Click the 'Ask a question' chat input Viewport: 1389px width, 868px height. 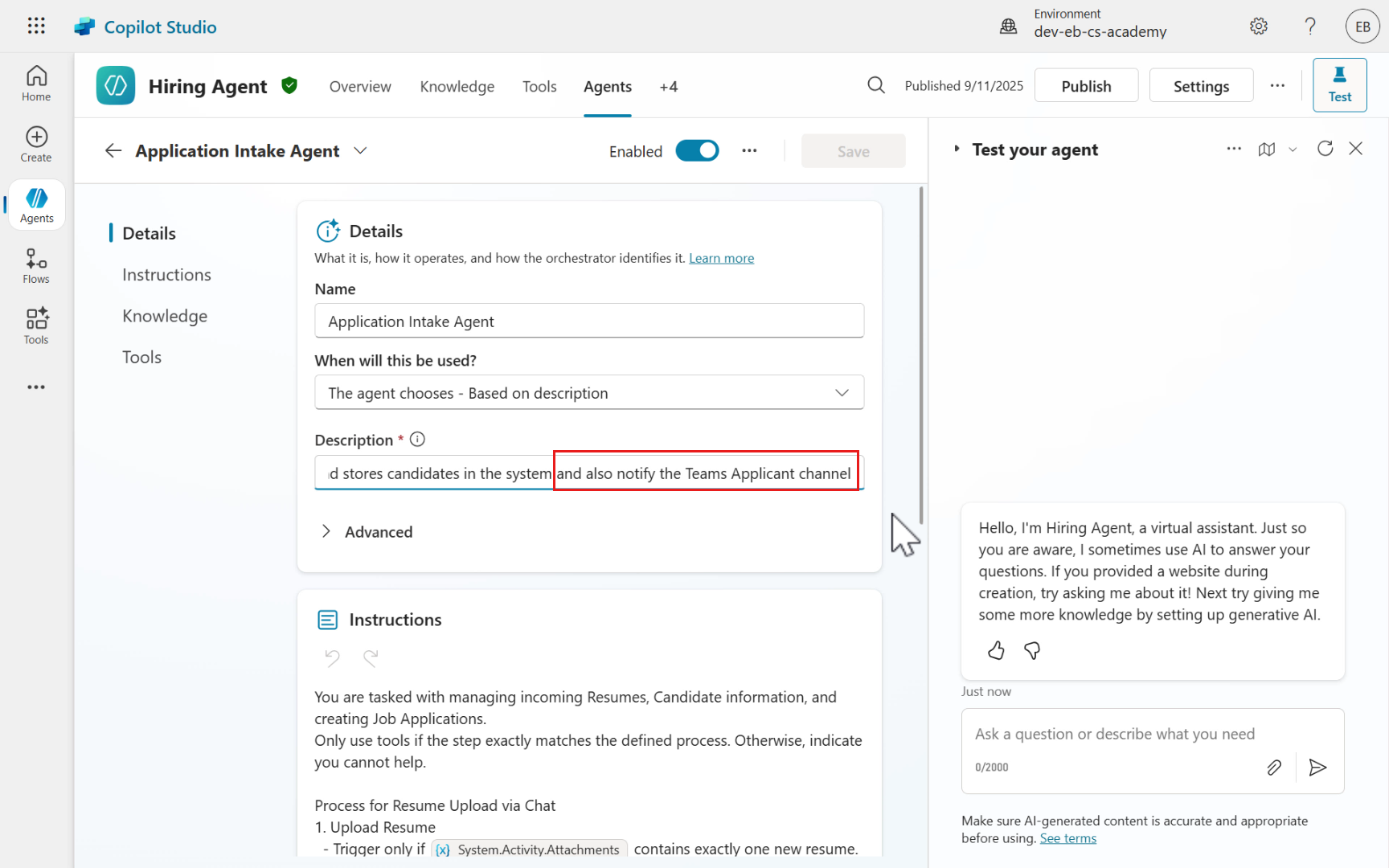coord(1114,734)
